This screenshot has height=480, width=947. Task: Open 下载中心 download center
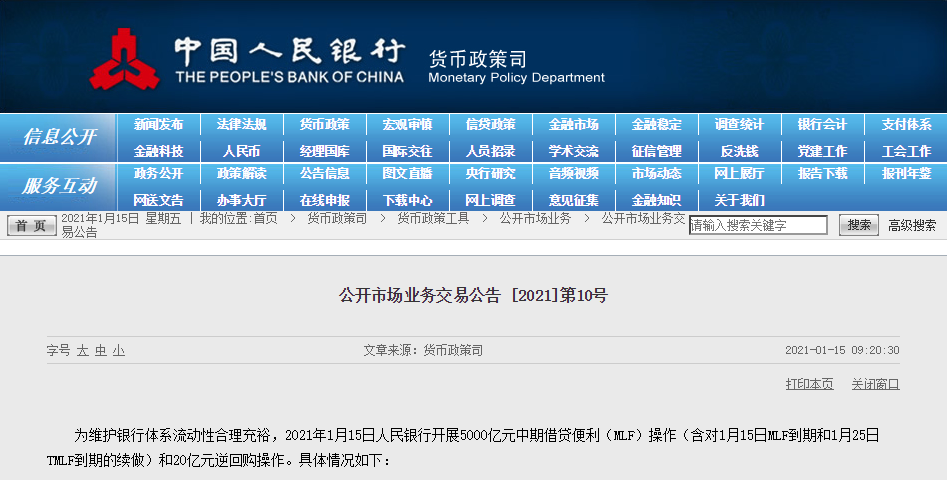[407, 200]
